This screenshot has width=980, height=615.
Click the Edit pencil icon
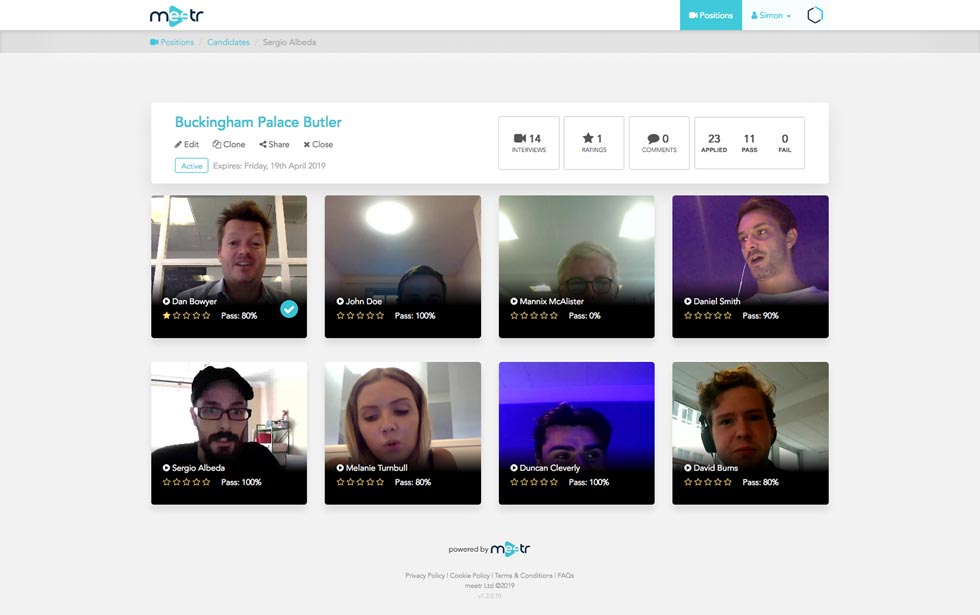(x=179, y=145)
